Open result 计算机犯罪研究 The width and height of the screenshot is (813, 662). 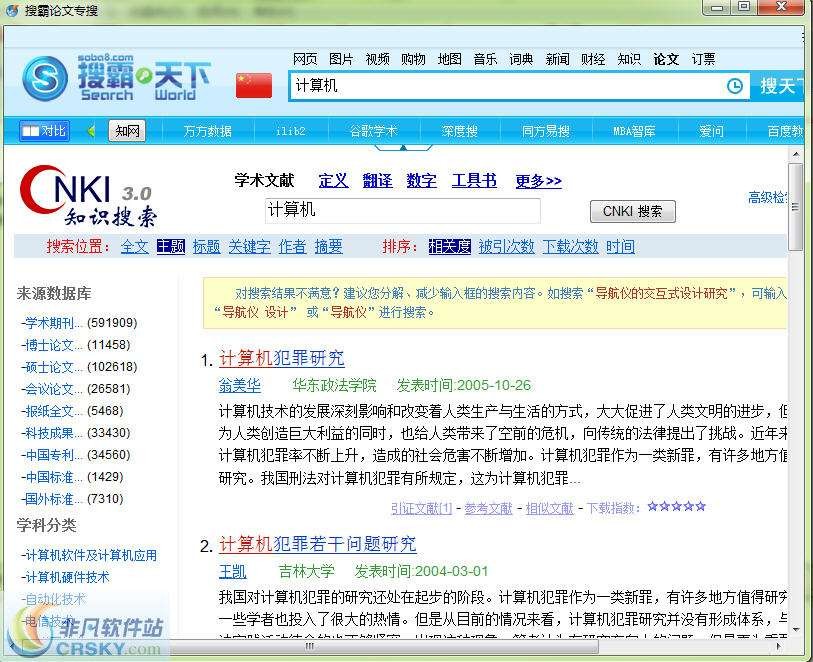click(282, 358)
